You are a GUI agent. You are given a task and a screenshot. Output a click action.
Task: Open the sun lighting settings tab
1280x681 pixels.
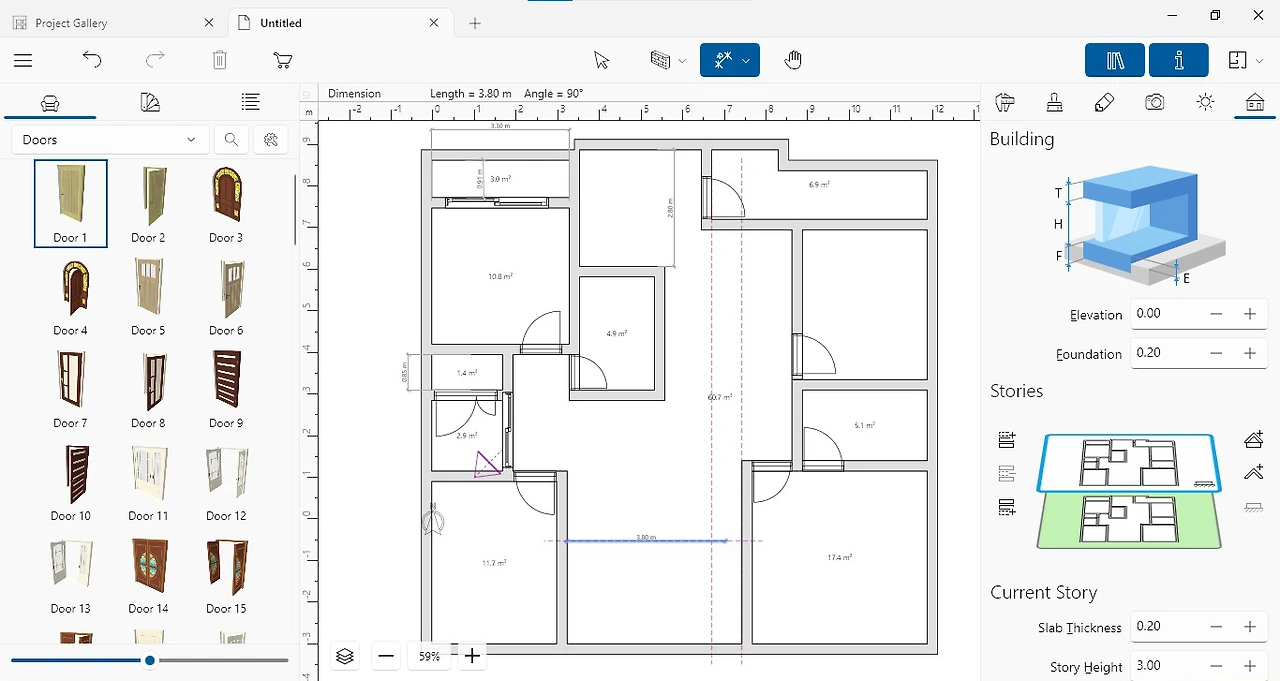coord(1205,102)
